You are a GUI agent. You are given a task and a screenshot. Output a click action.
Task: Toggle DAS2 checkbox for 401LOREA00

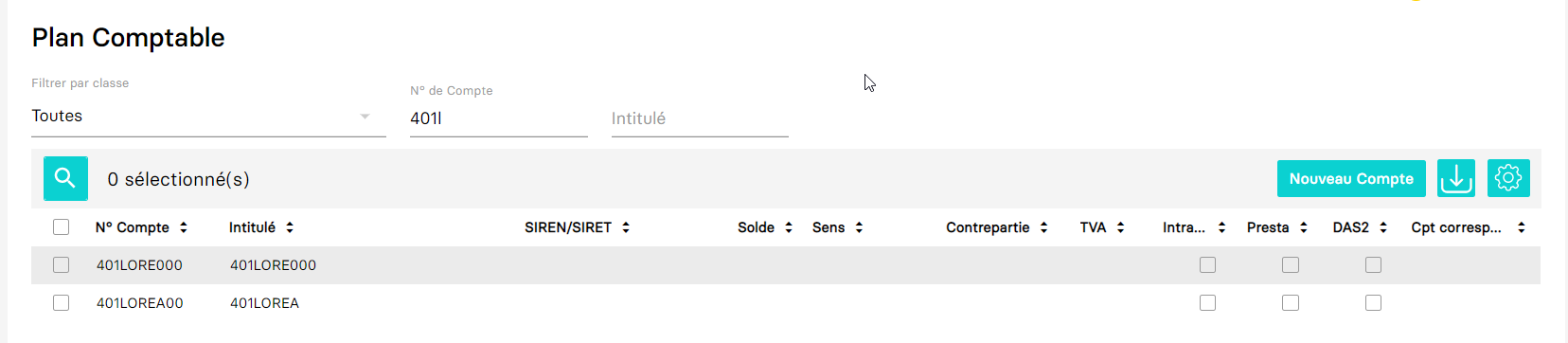(1373, 303)
